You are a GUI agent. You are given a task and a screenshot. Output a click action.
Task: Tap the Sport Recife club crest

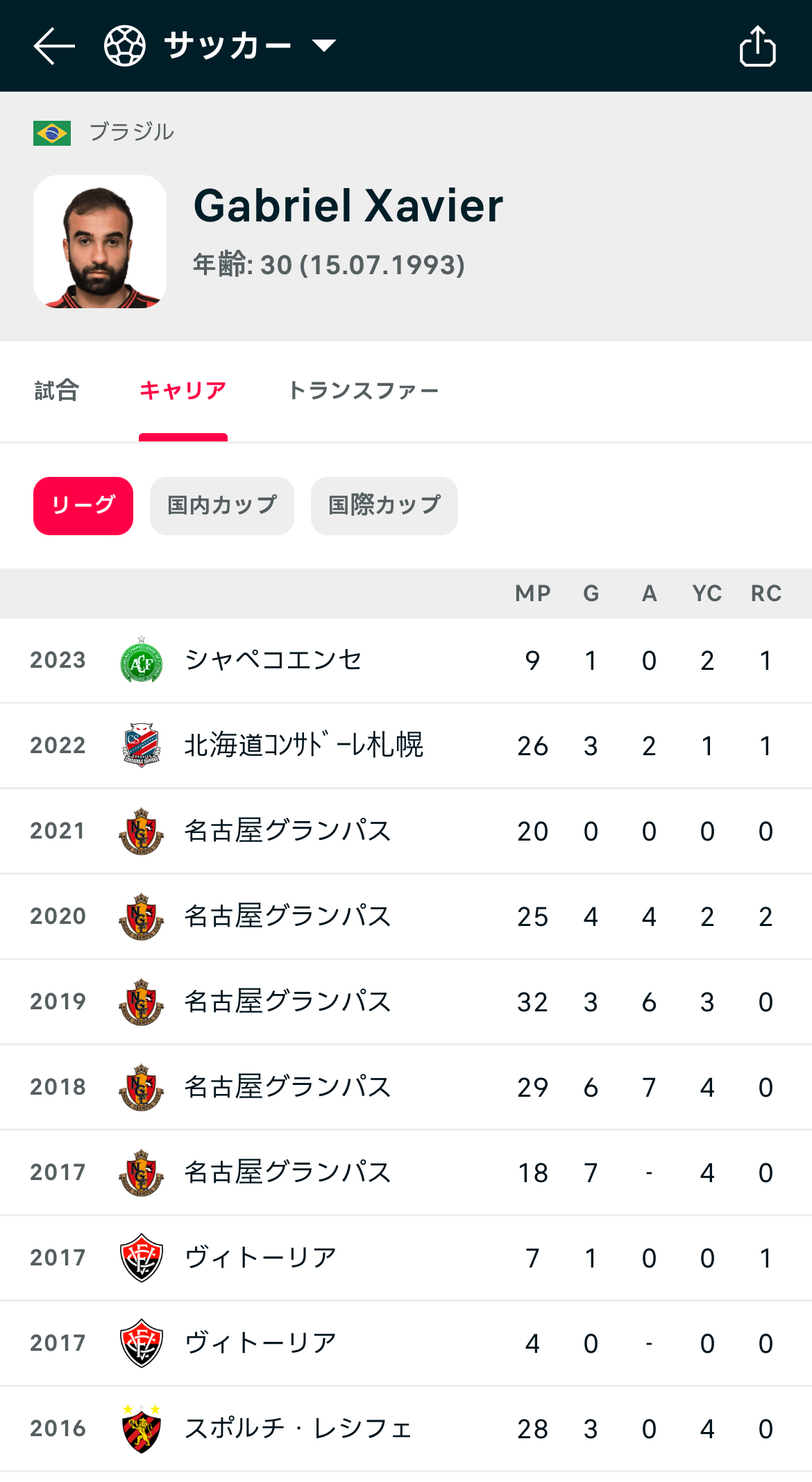click(142, 1429)
